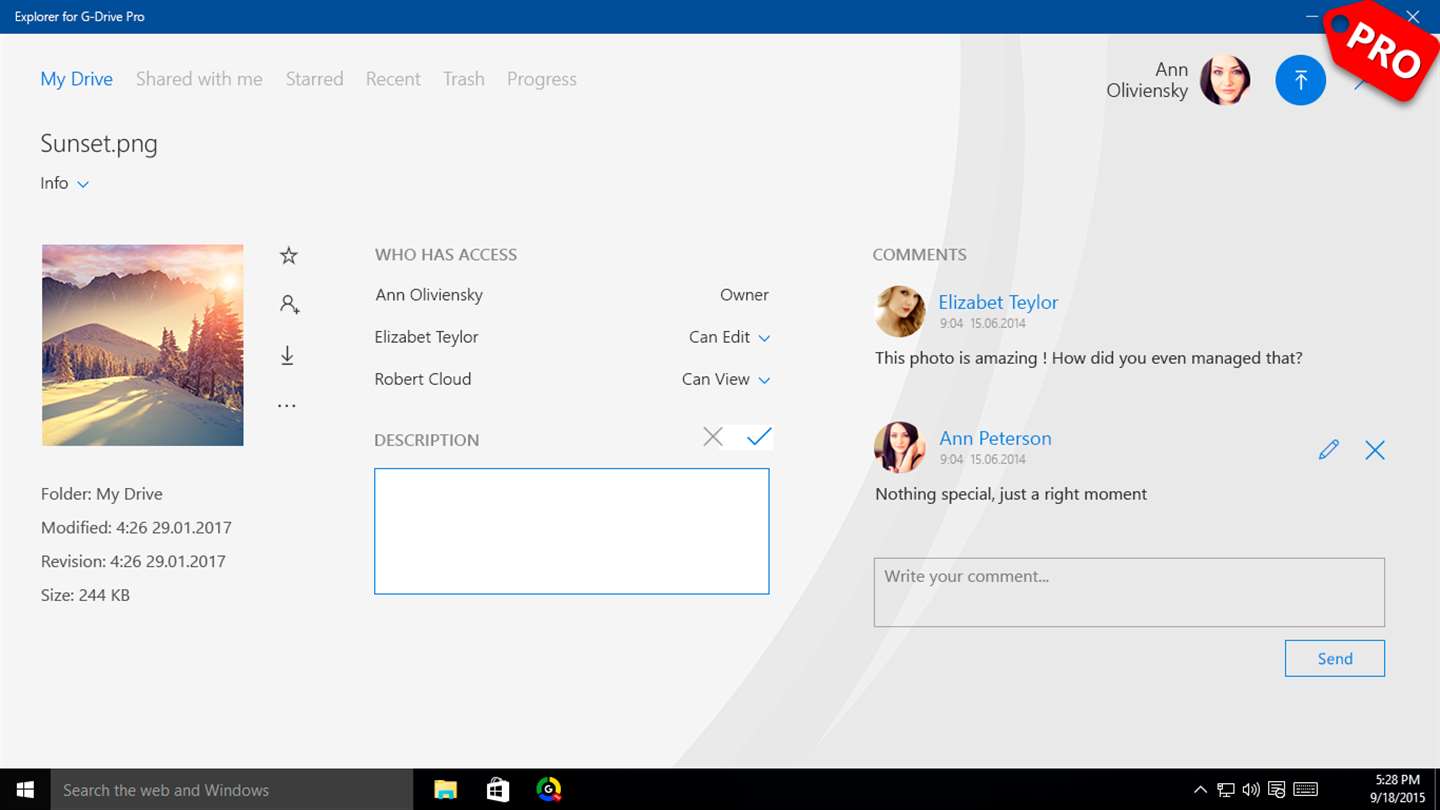The height and width of the screenshot is (810, 1440).
Task: Star the Sunset.png file
Action: pos(289,256)
